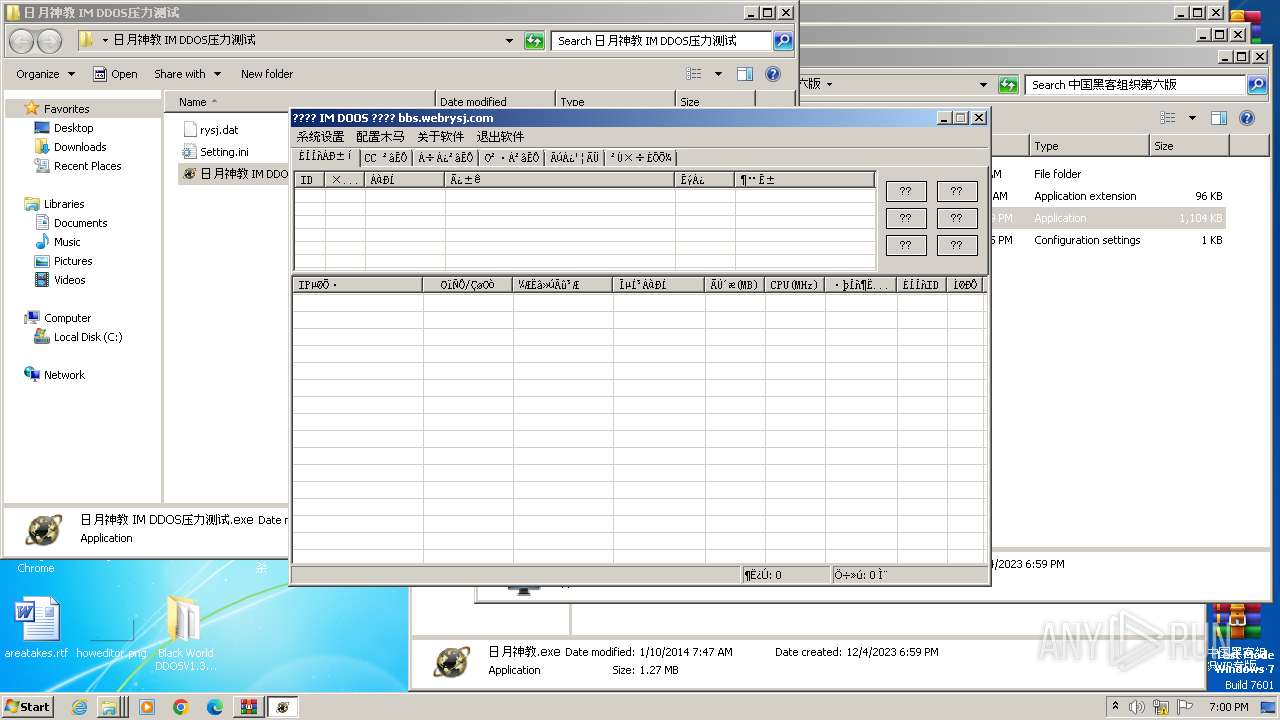Show hidden tray icons arrow
1280x720 pixels.
1115,706
